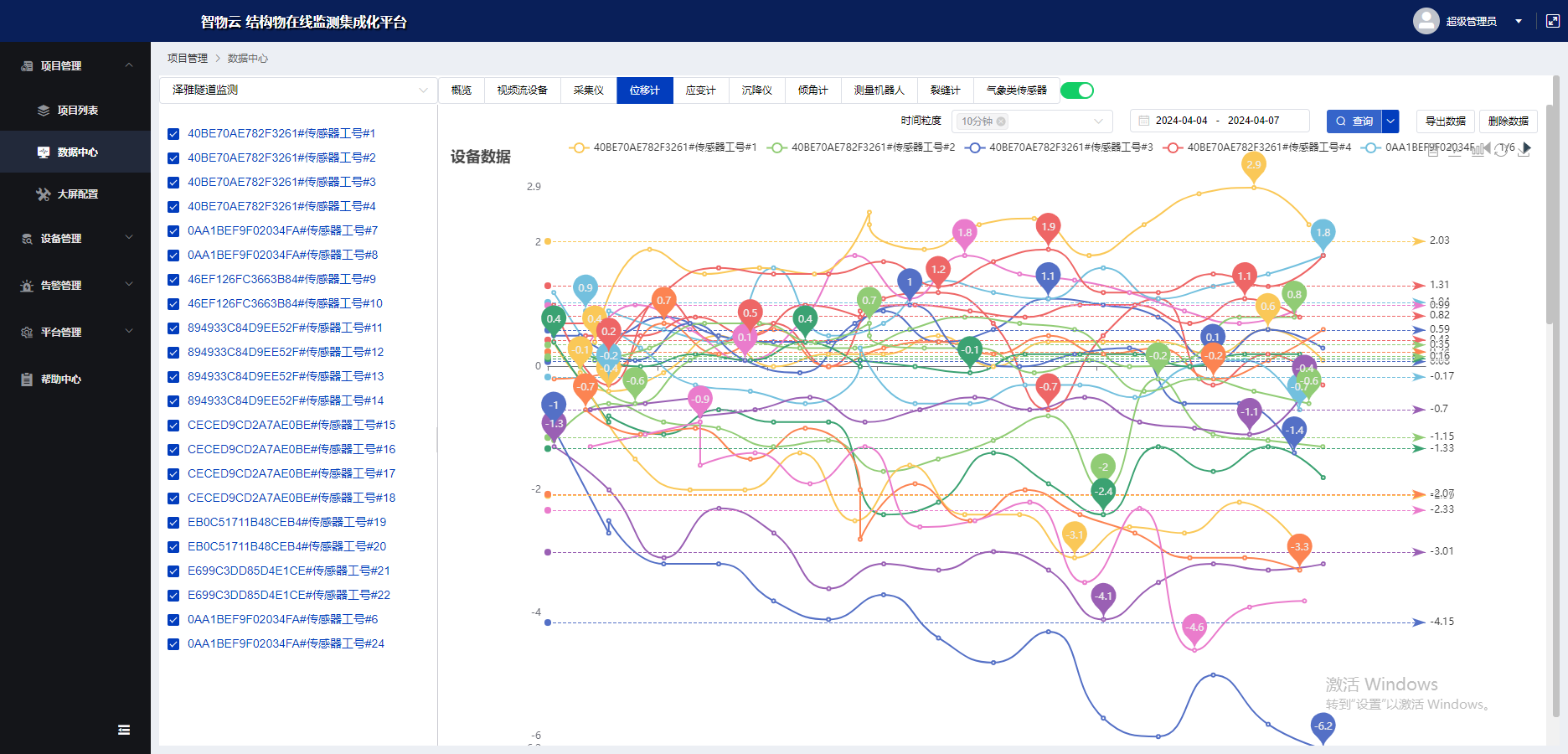This screenshot has height=754, width=1568.
Task: Click the calendar icon in date range
Action: (x=1143, y=121)
